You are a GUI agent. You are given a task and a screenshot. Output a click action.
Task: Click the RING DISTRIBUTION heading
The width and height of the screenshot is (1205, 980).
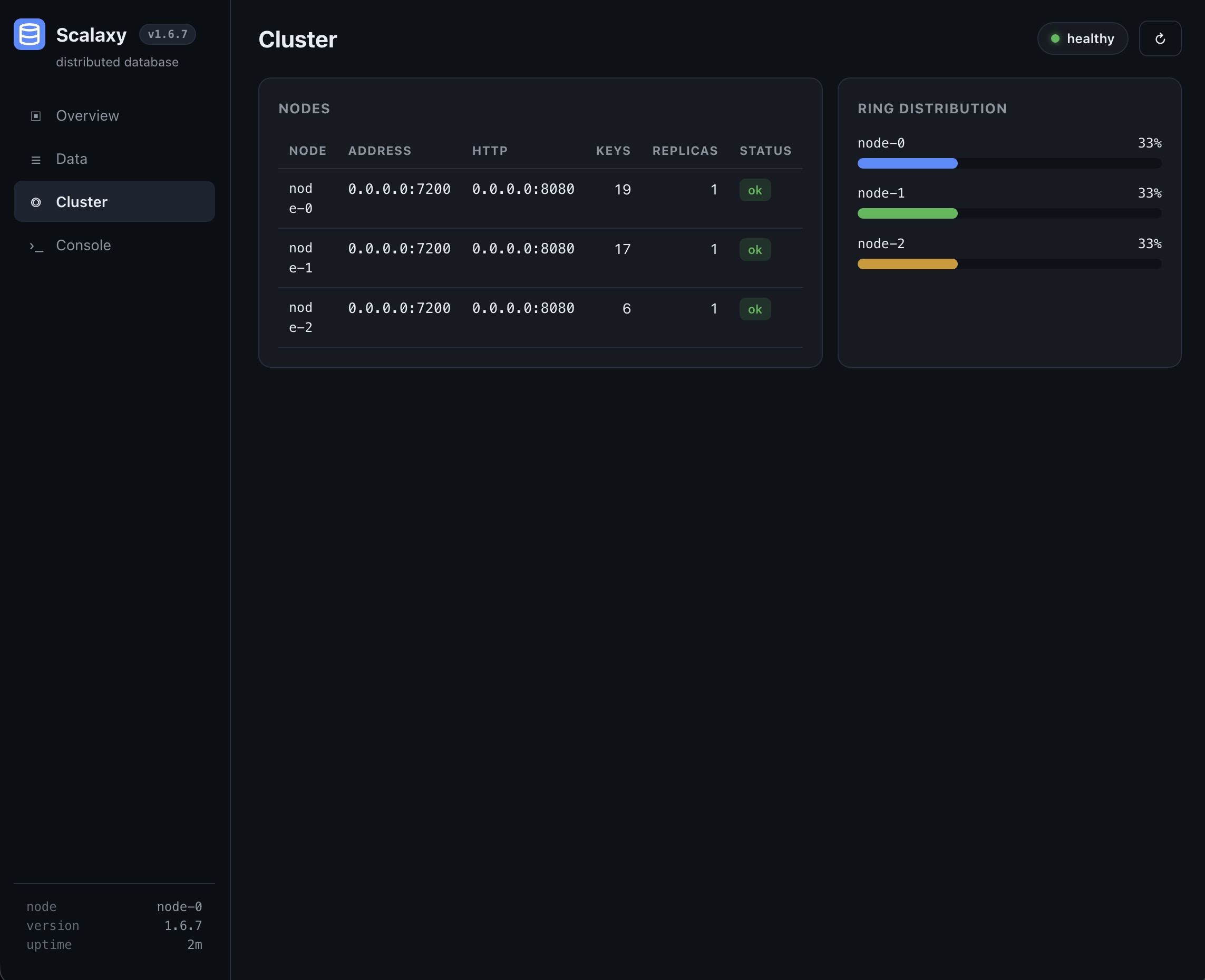(x=932, y=109)
